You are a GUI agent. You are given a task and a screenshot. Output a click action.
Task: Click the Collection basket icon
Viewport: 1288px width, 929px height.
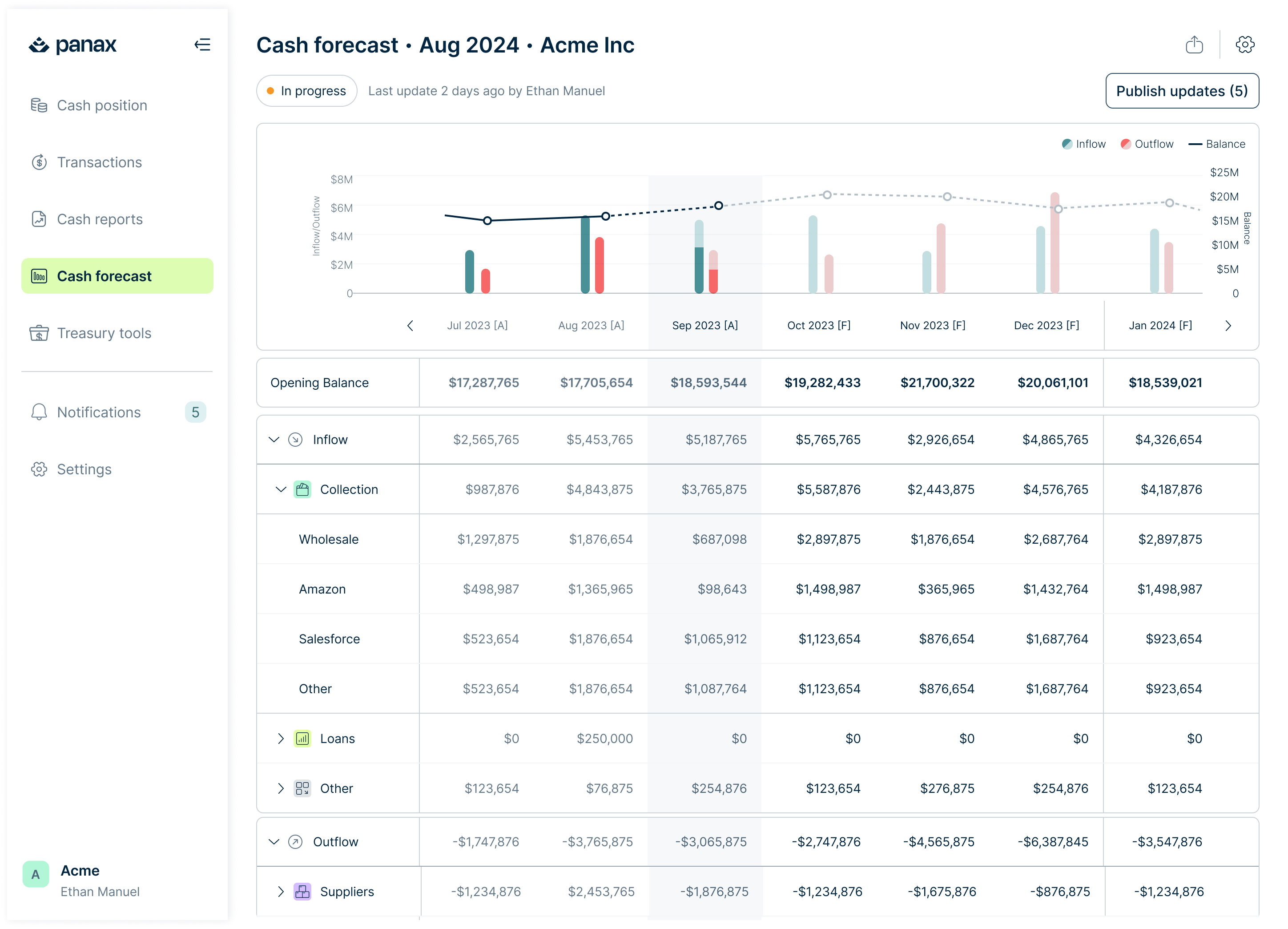302,489
